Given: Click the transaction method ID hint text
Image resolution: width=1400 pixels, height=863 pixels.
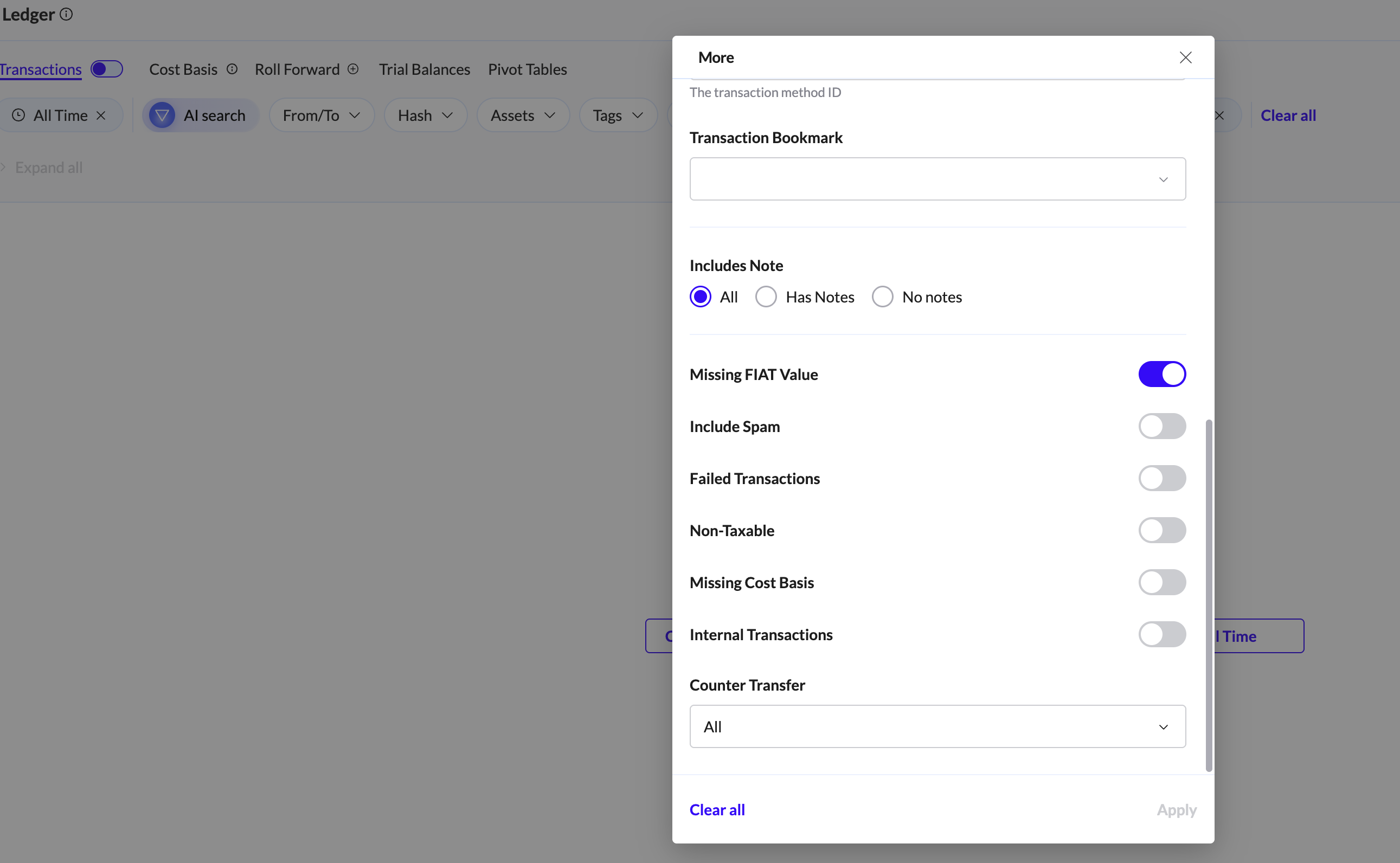Looking at the screenshot, I should click(765, 92).
